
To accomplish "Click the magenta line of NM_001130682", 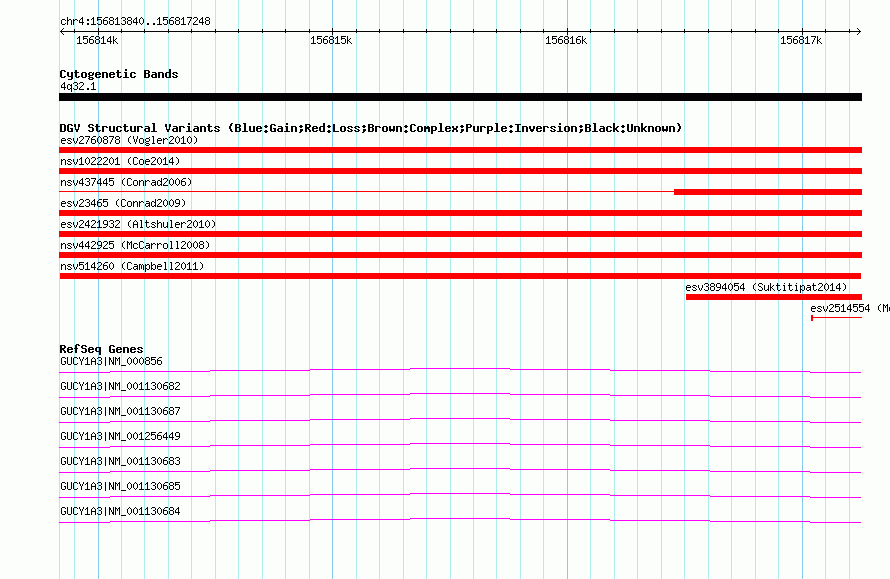I will click(x=460, y=396).
